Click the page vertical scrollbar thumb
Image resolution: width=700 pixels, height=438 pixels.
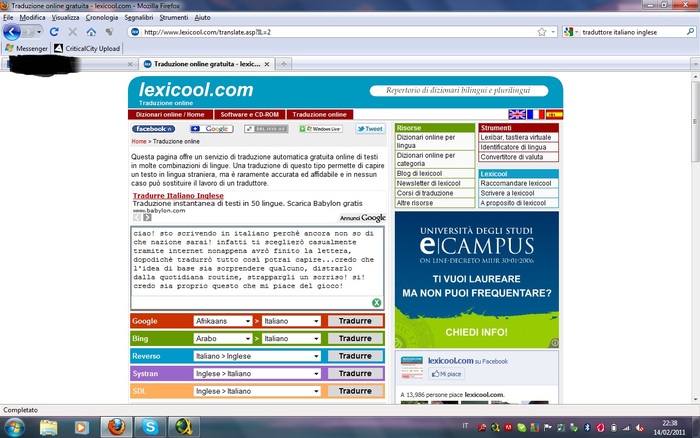click(x=696, y=121)
